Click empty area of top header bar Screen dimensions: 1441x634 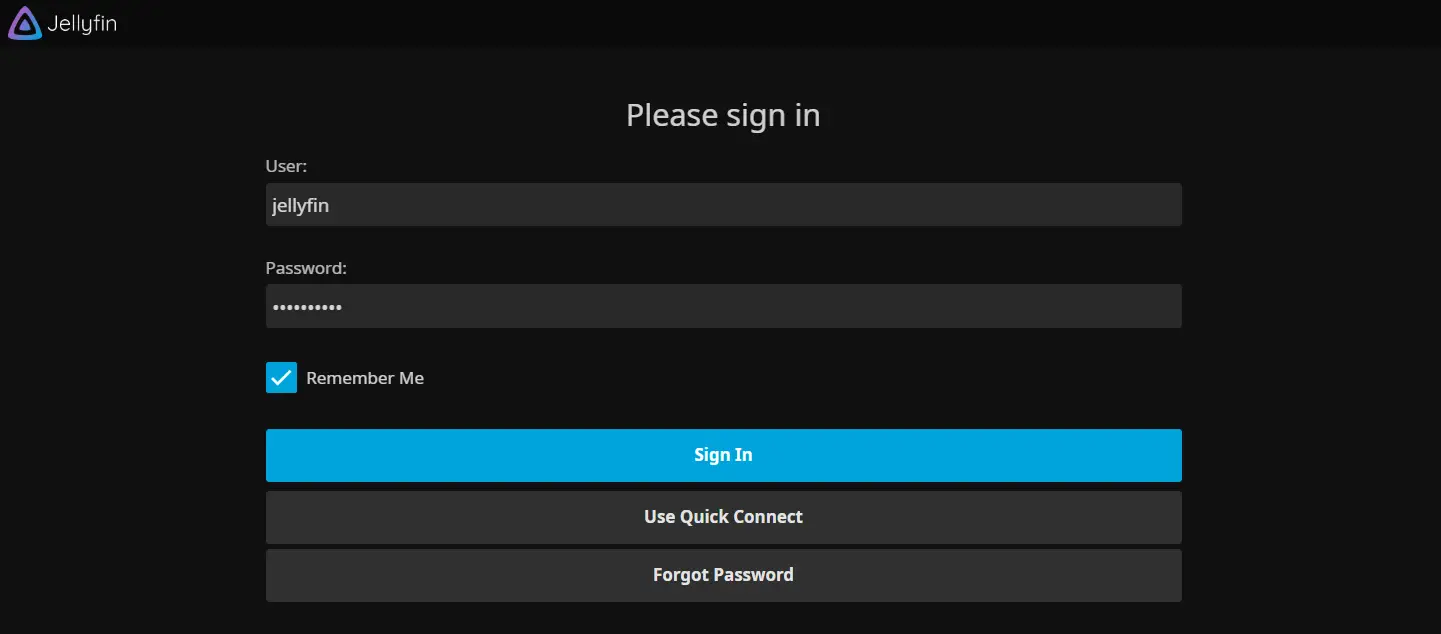[780, 23]
